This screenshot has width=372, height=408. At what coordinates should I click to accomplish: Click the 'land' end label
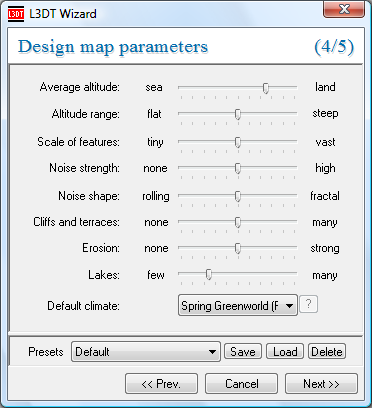[325, 87]
